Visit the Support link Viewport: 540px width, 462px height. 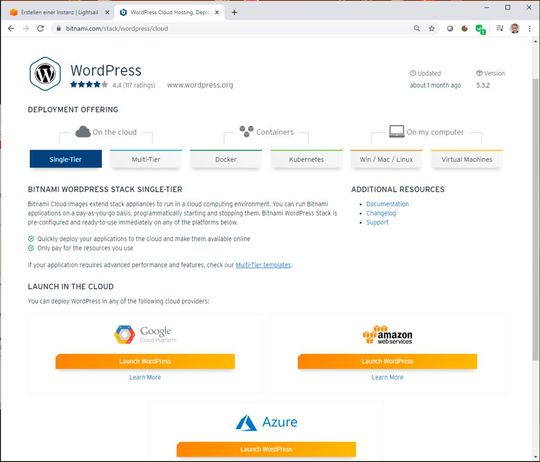[377, 222]
